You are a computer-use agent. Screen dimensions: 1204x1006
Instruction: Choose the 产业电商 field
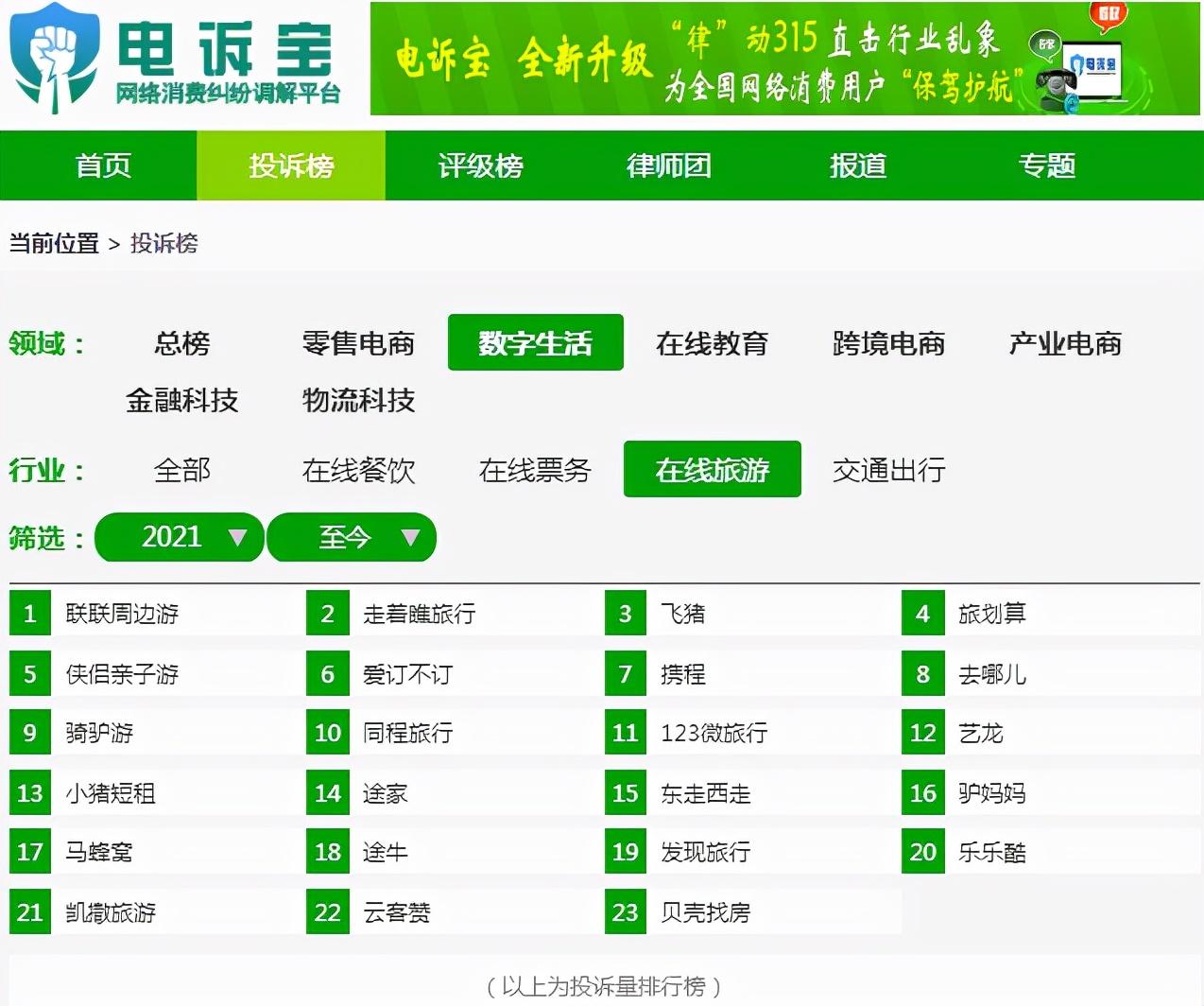[x=1066, y=343]
